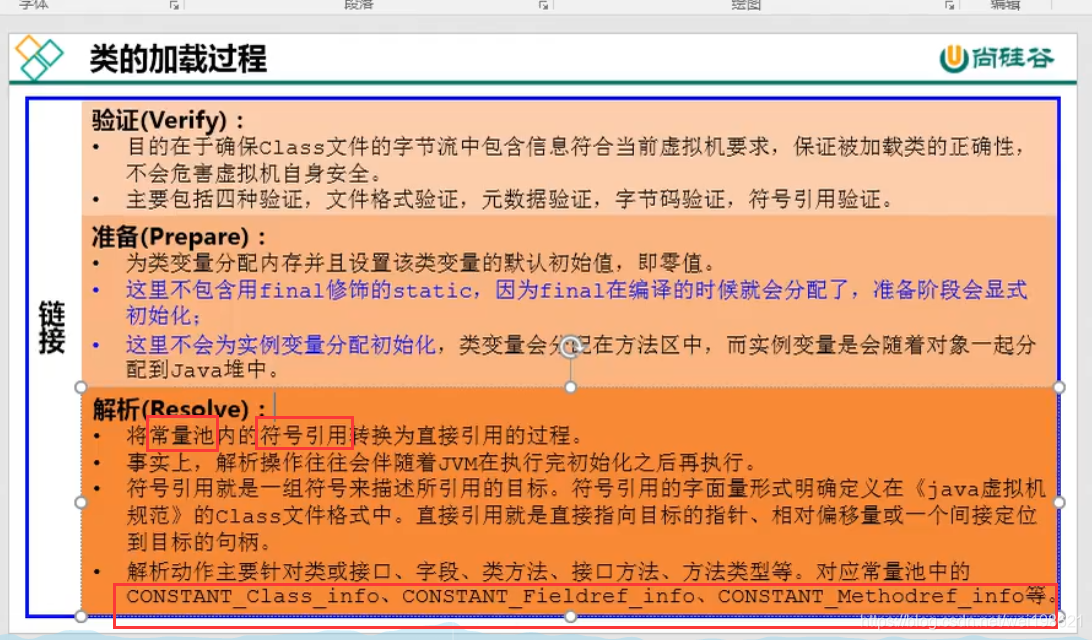Open the 字体 group dialog launcher
The image size is (1092, 640).
[x=174, y=5]
